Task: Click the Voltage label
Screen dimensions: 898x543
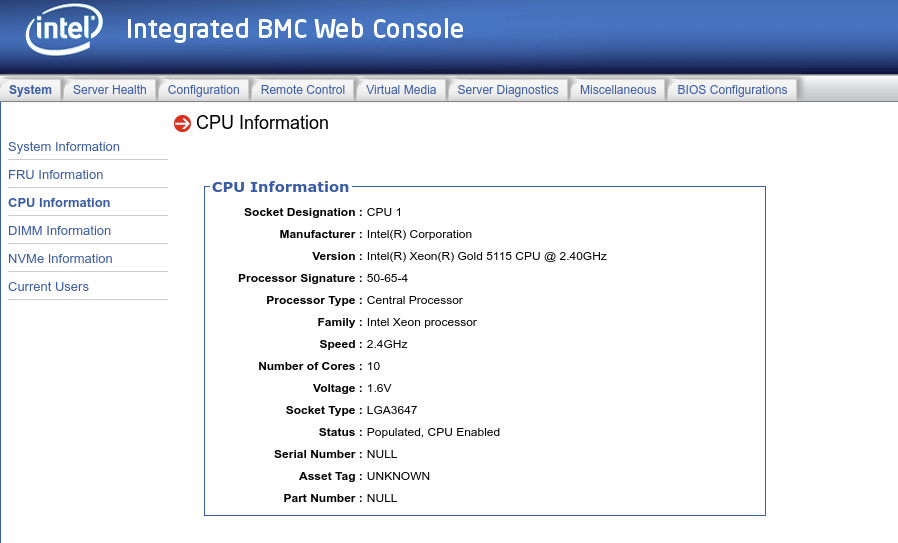Action: point(334,388)
